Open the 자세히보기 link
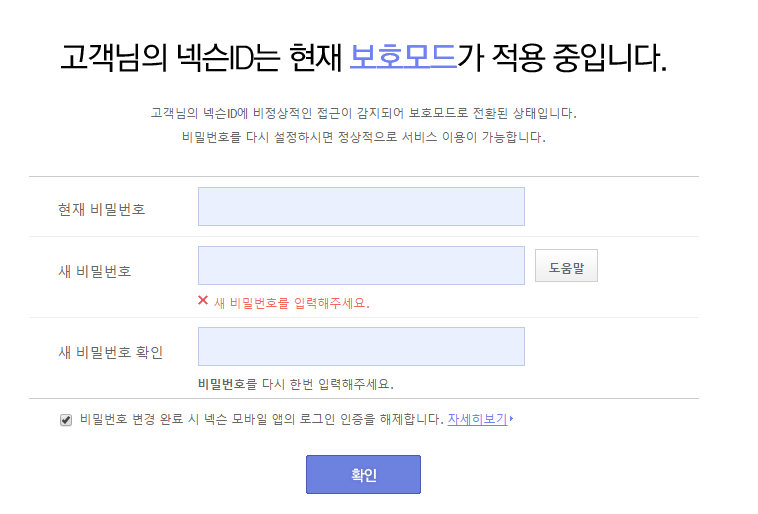Screen dimensions: 758x514 tap(477, 419)
